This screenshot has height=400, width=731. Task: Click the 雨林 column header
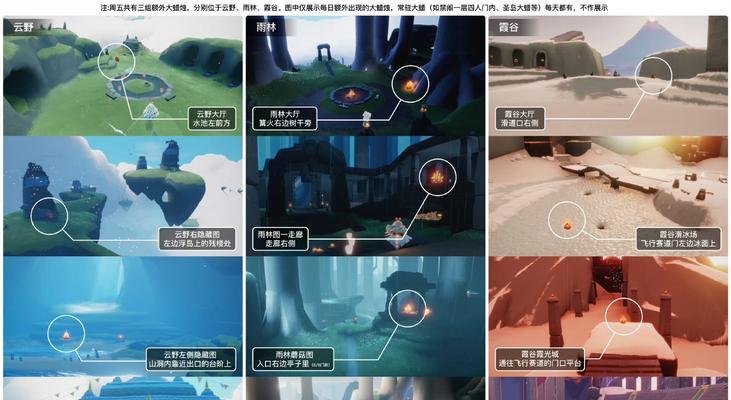pos(266,27)
